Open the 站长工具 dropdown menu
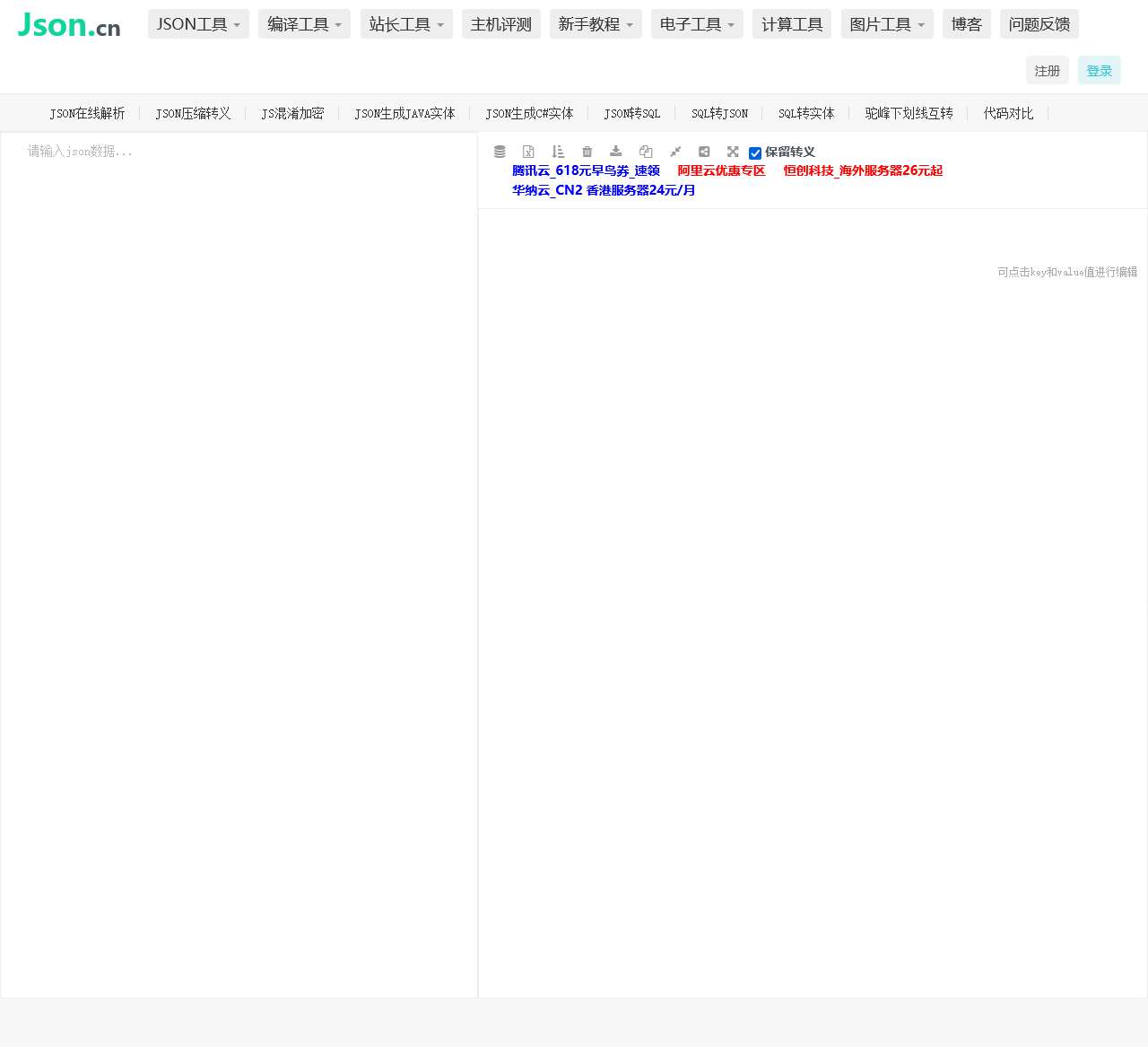This screenshot has width=1148, height=1047. [406, 24]
